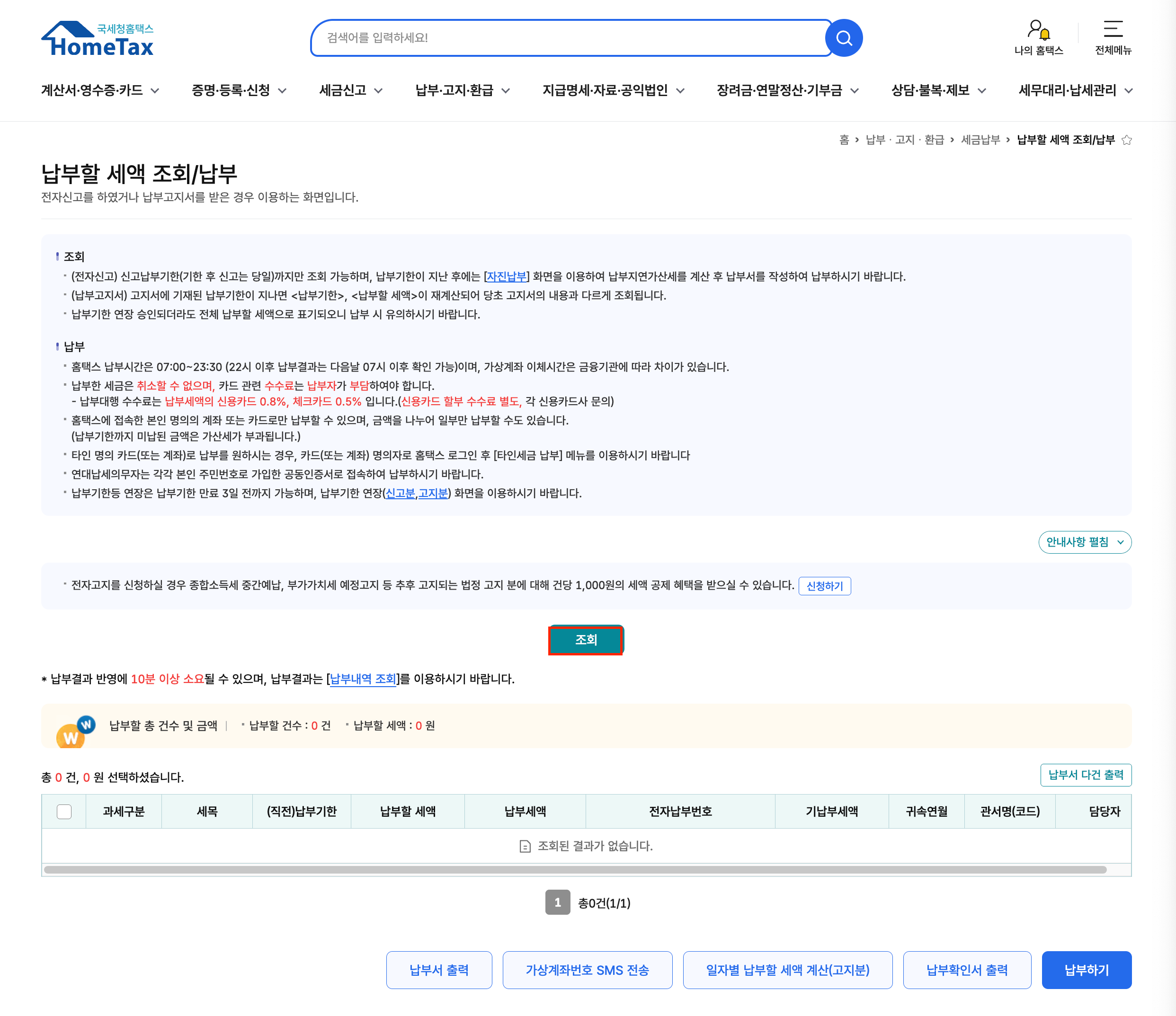
Task: Open the 신고분 extension link
Action: click(x=400, y=494)
